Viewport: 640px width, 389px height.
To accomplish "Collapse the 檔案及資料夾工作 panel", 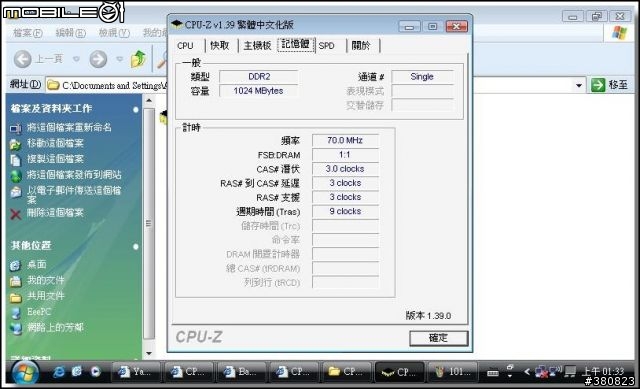I will (136, 109).
